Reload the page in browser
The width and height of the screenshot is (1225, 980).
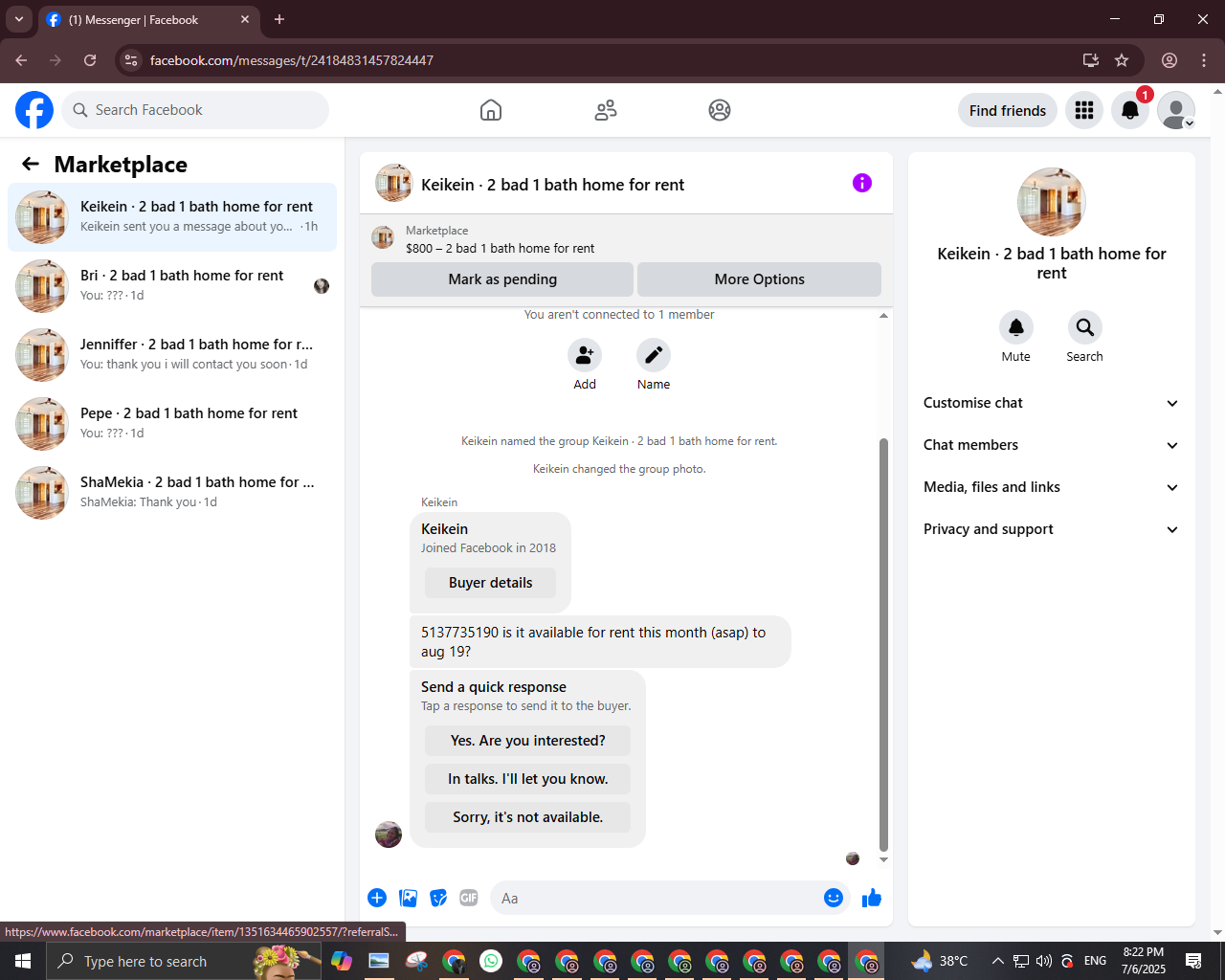coord(90,60)
